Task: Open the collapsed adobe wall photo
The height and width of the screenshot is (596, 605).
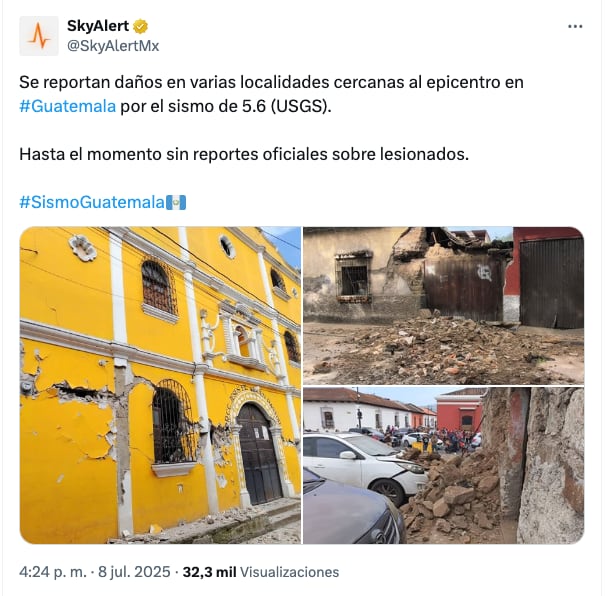Action: 443,306
